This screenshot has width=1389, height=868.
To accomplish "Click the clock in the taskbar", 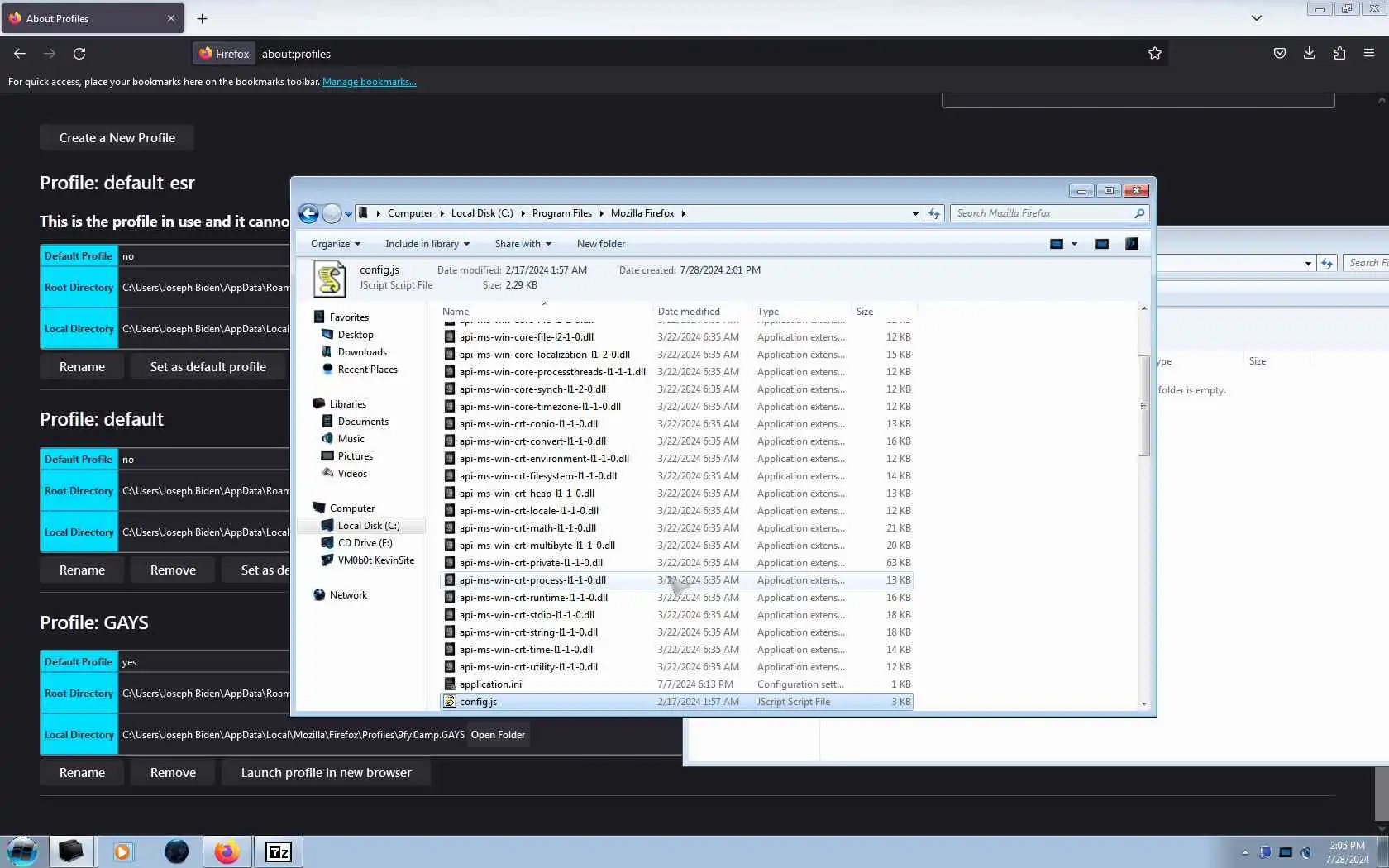I will 1347,852.
